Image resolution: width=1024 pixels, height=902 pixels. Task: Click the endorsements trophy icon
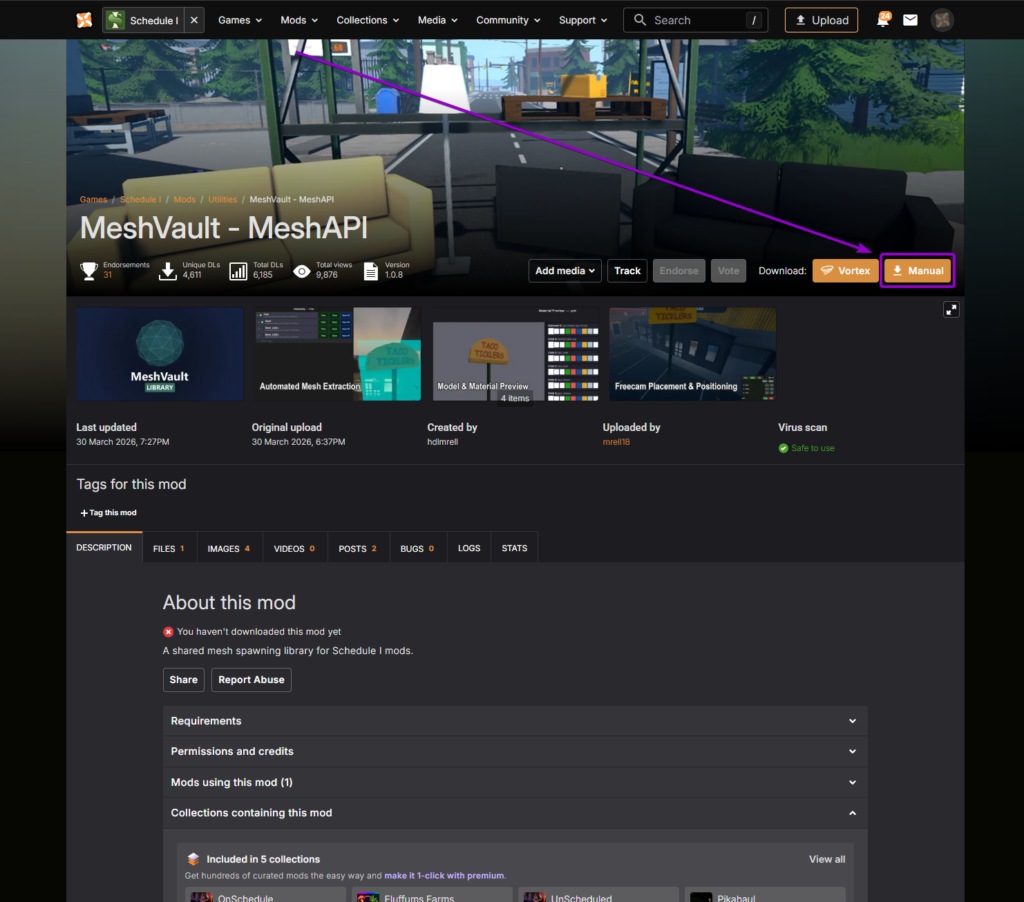tap(89, 270)
